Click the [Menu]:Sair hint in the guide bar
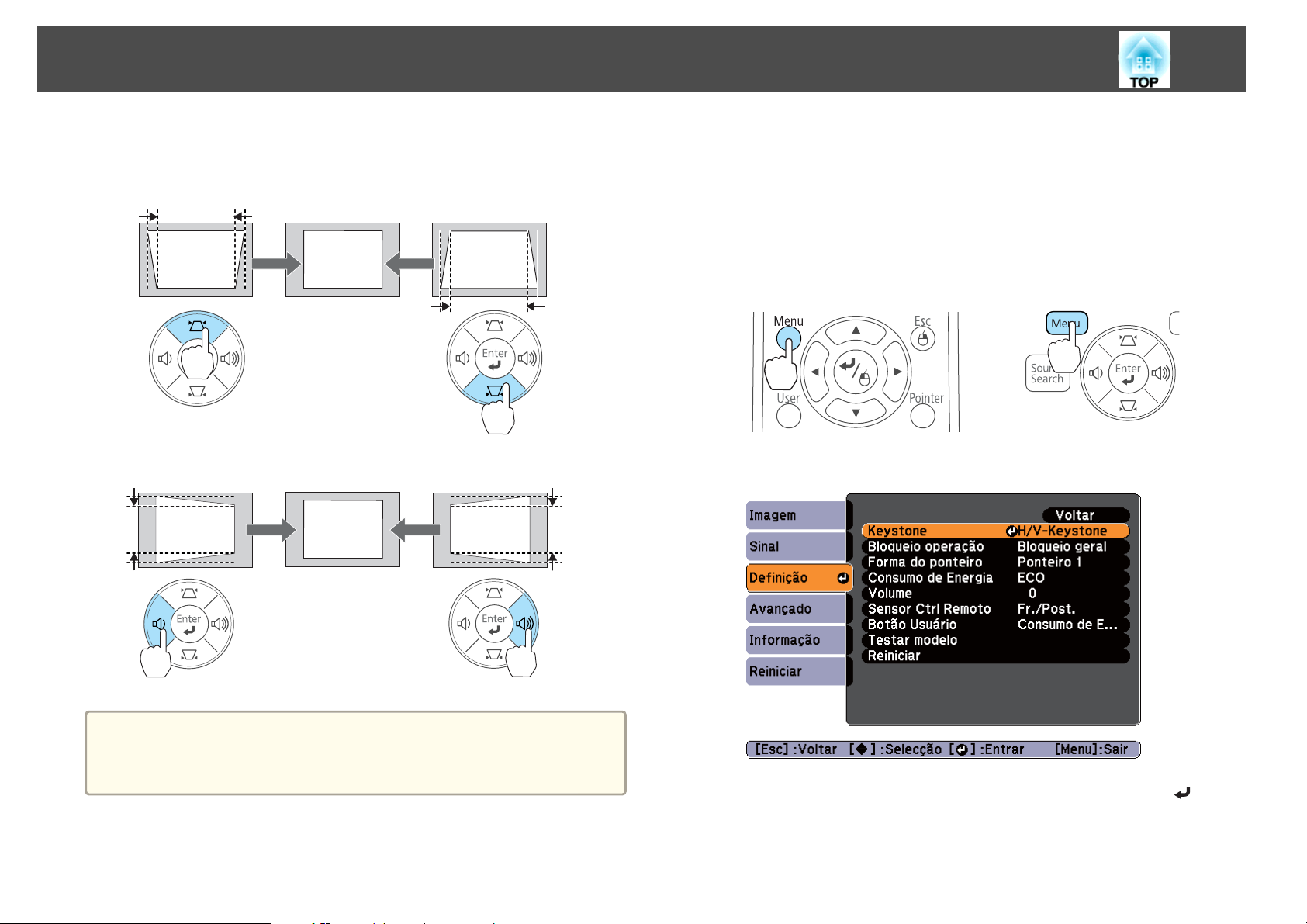The image size is (1307, 924). [x=1091, y=749]
